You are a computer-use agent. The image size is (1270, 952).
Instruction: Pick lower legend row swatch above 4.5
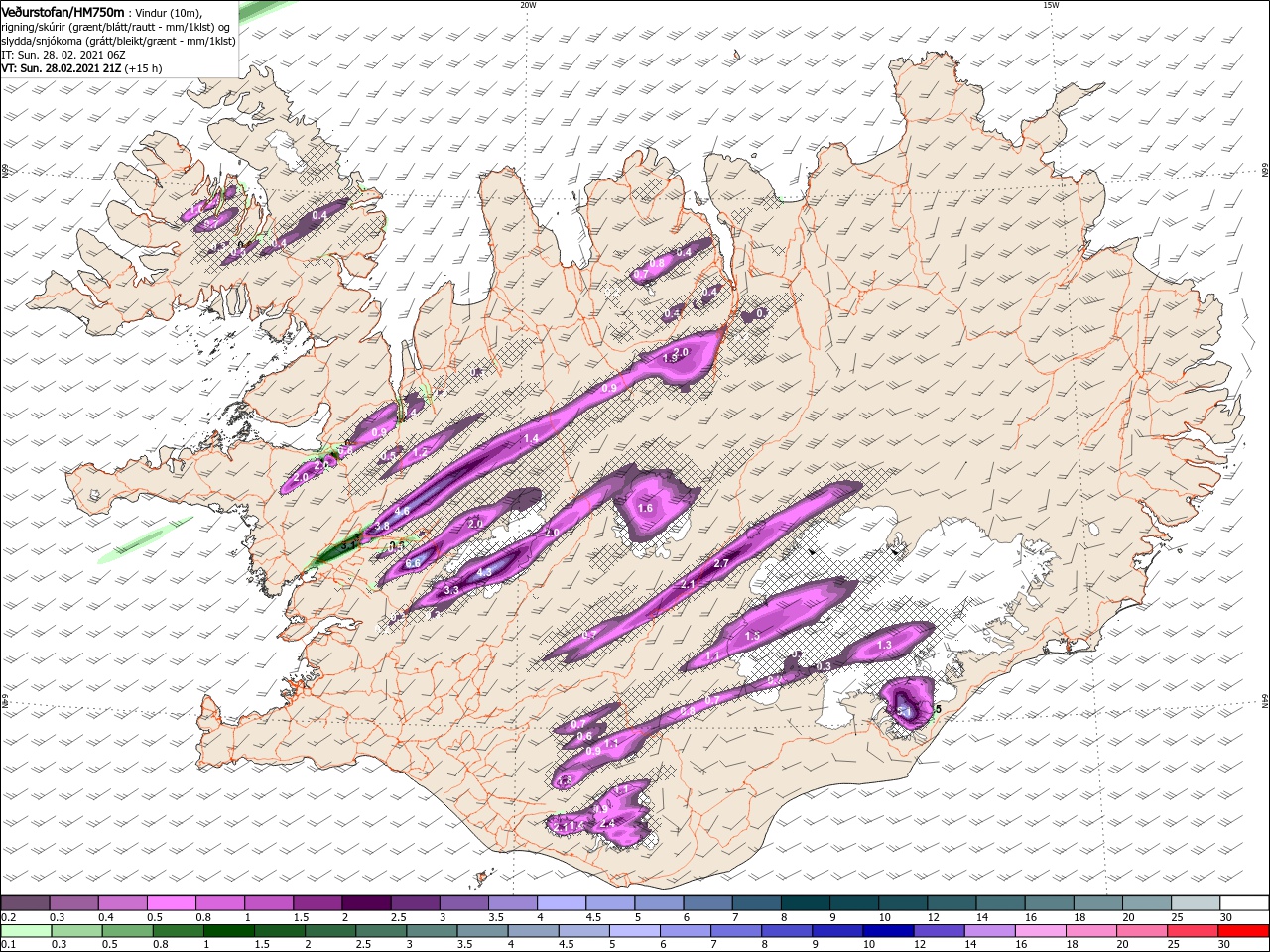(582, 931)
